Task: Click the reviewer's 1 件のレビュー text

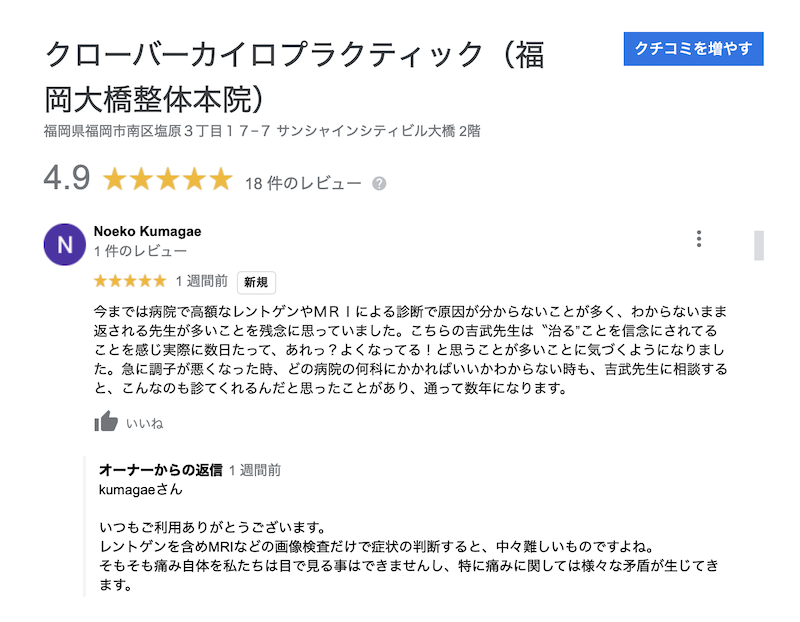Action: pos(140,251)
